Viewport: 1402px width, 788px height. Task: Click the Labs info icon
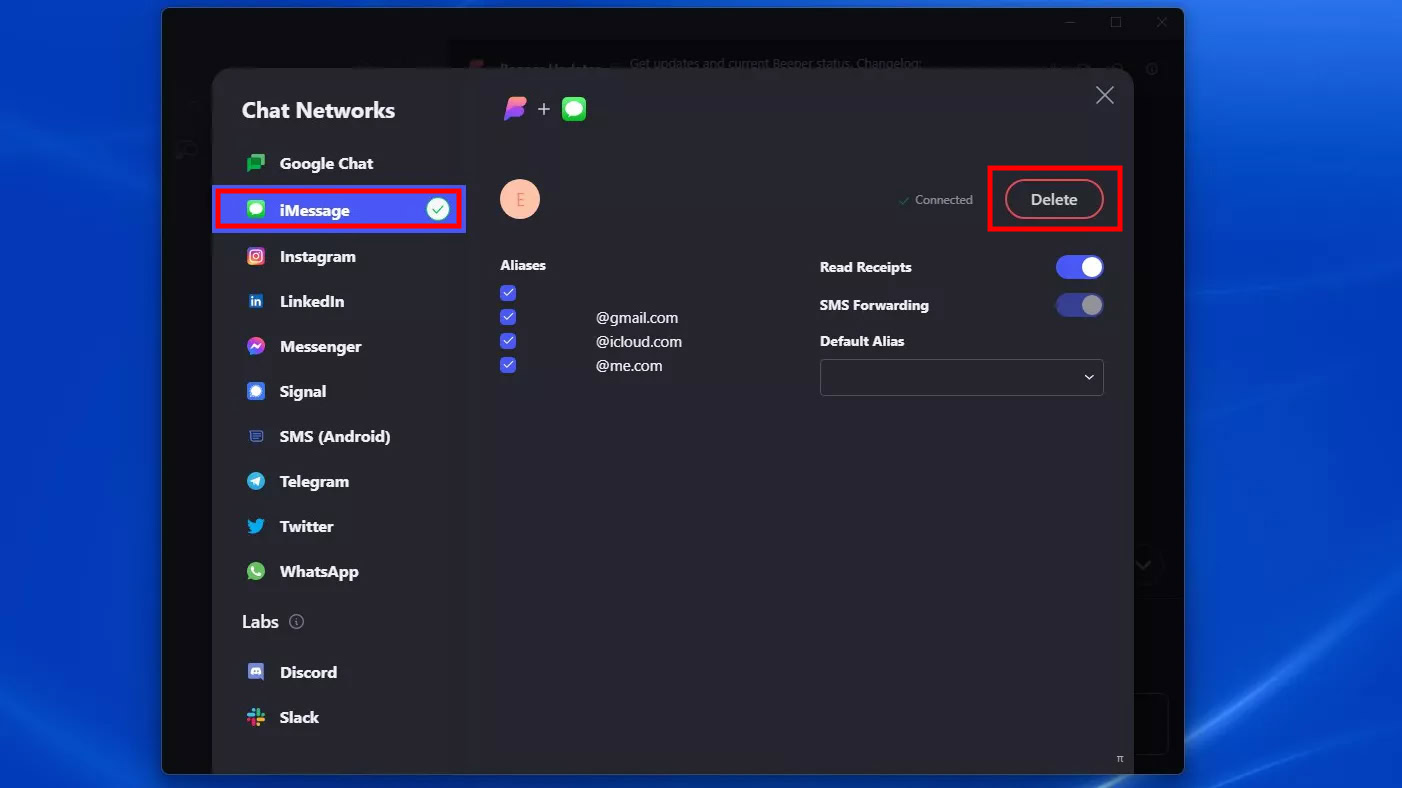[296, 622]
